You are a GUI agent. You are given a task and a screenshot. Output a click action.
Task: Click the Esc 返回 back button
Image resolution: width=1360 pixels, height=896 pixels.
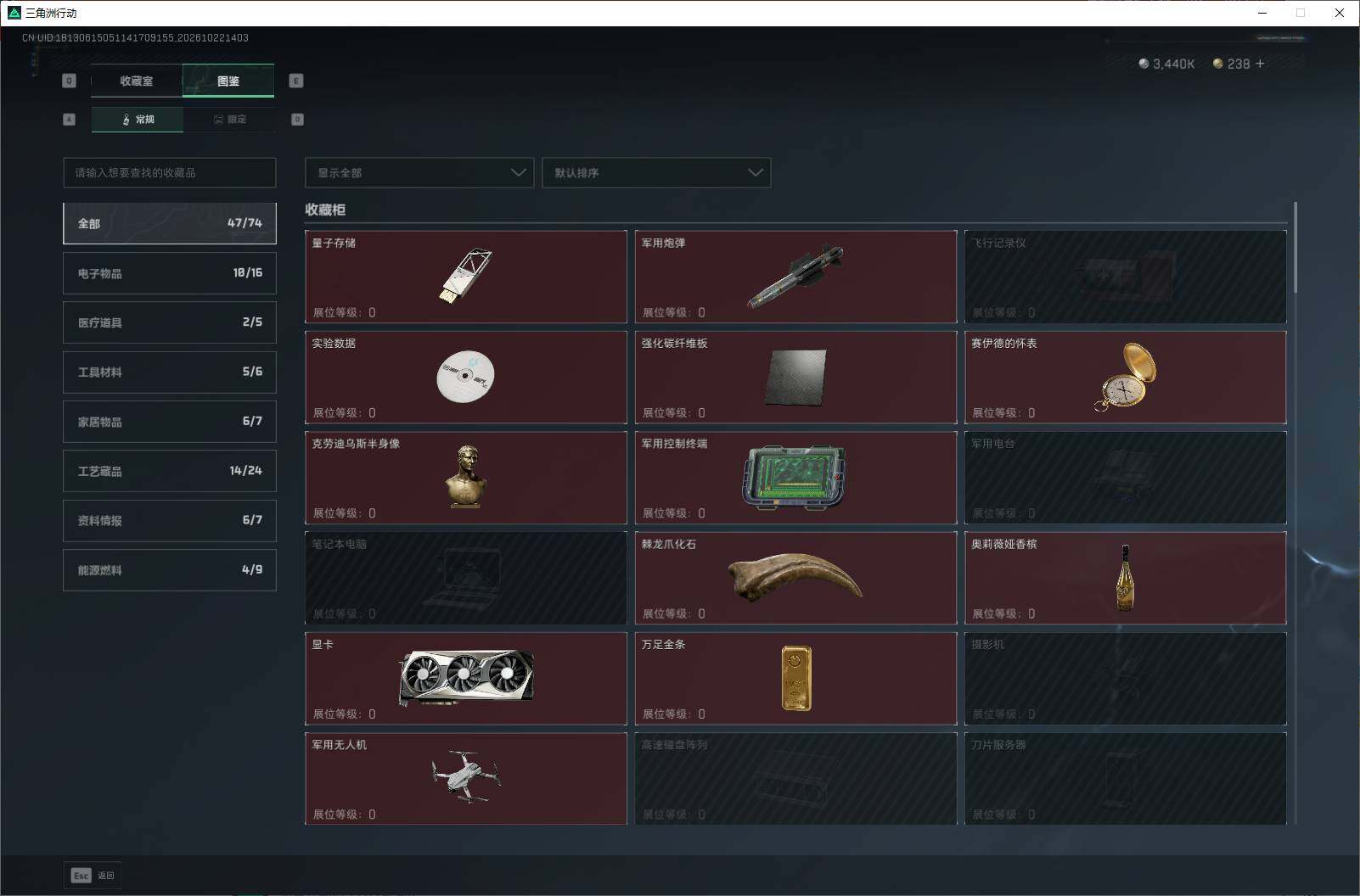pos(93,876)
